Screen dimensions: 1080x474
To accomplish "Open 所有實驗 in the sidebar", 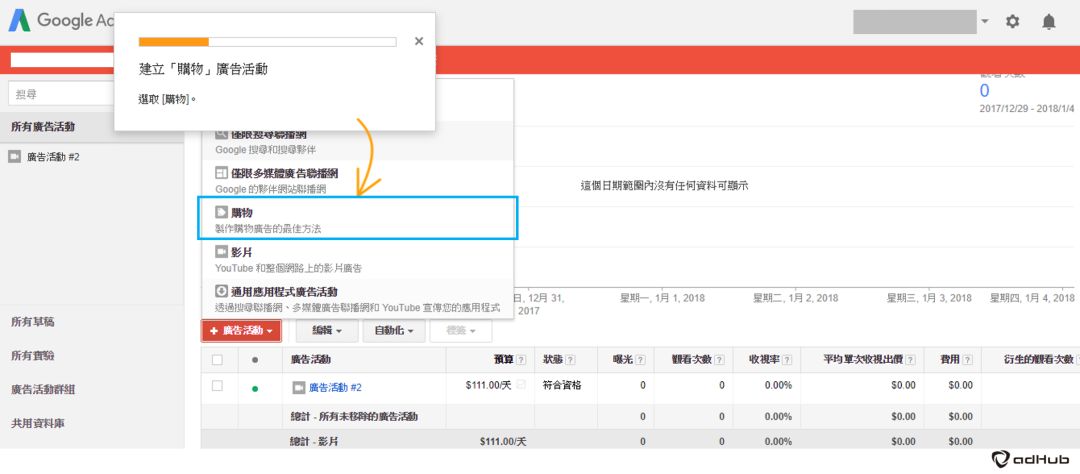I will click(32, 356).
